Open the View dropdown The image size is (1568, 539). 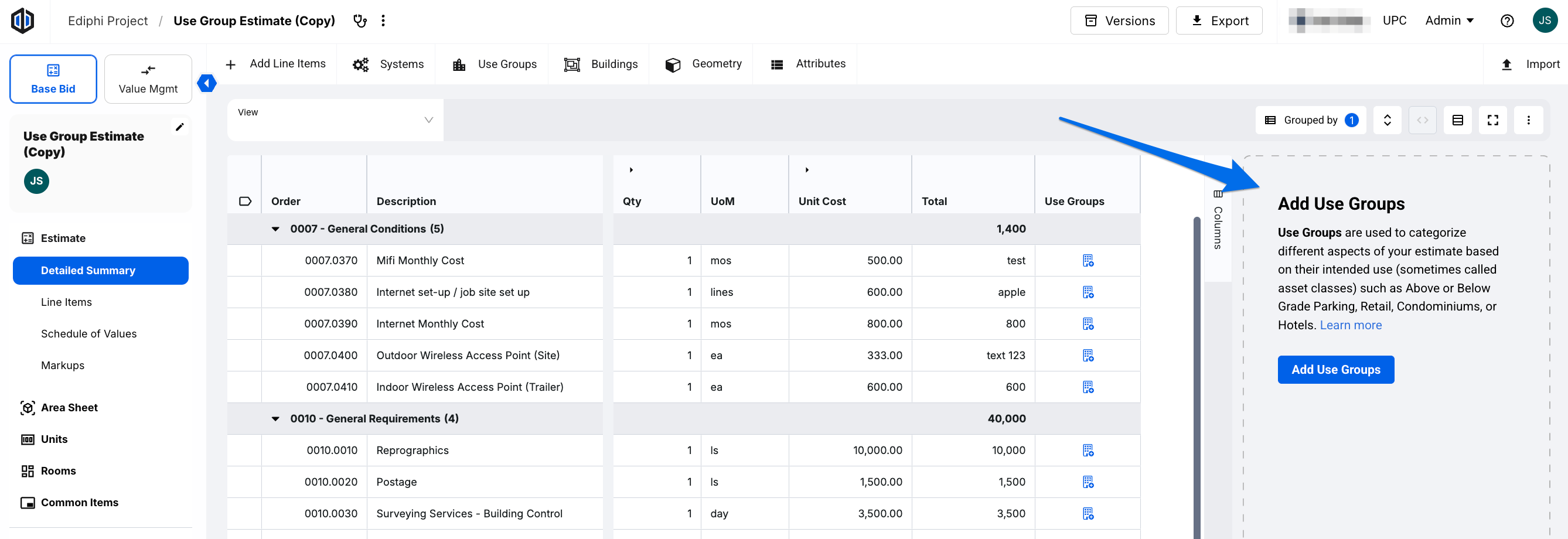click(x=335, y=120)
